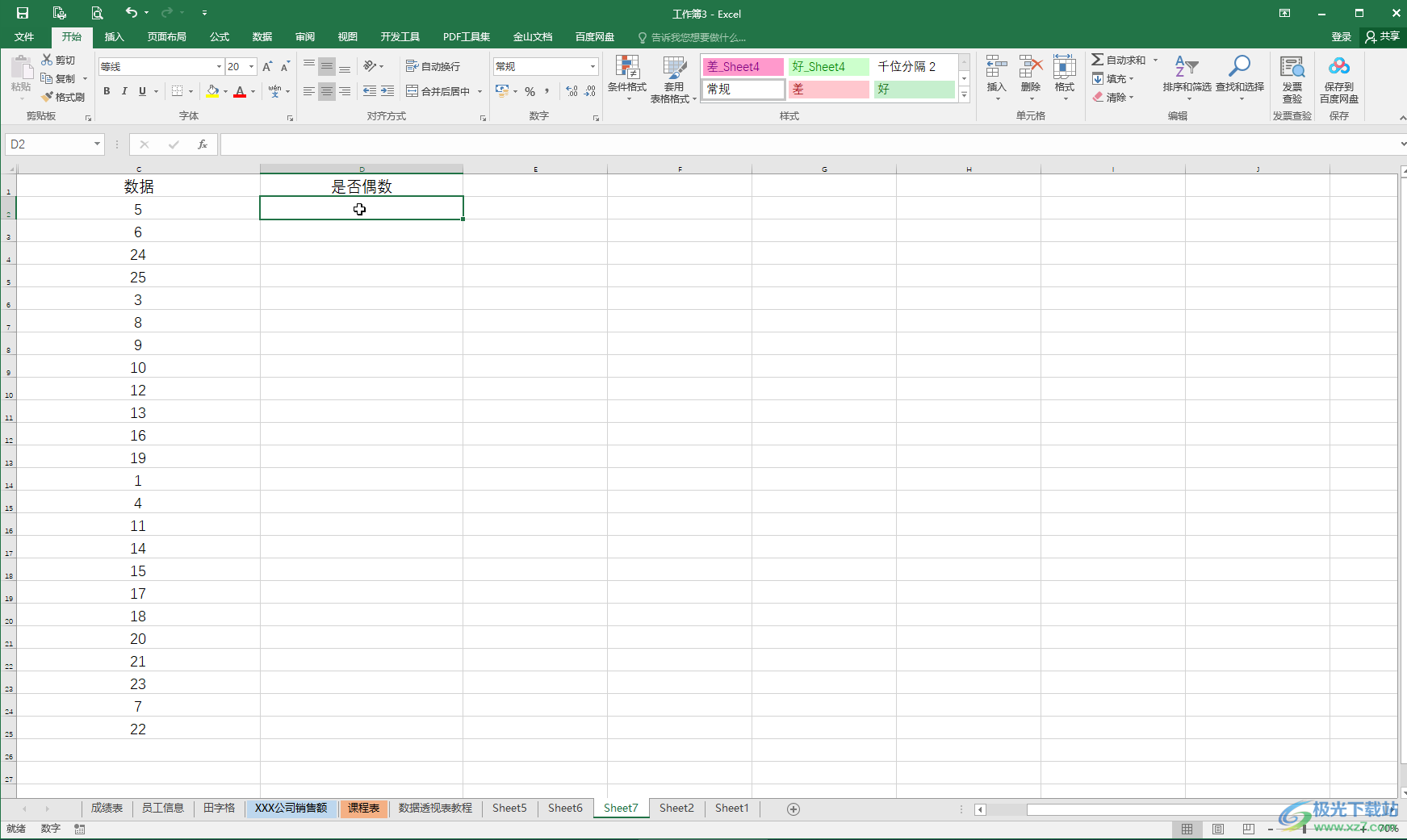The image size is (1407, 840).
Task: Click the Tell Me search box
Action: (x=692, y=37)
